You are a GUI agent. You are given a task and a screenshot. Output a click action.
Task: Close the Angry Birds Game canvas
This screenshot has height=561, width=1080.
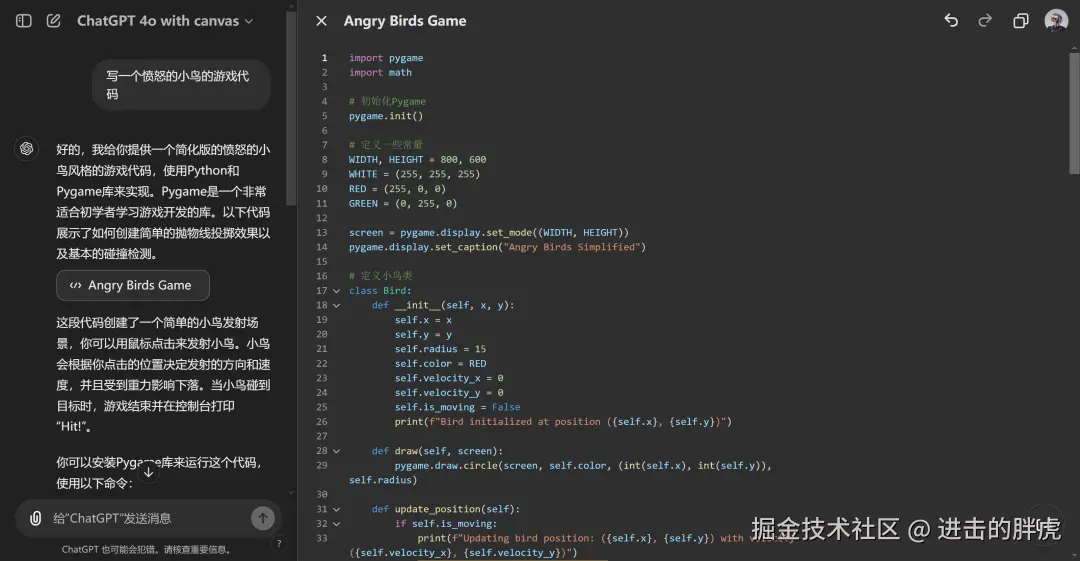point(321,21)
